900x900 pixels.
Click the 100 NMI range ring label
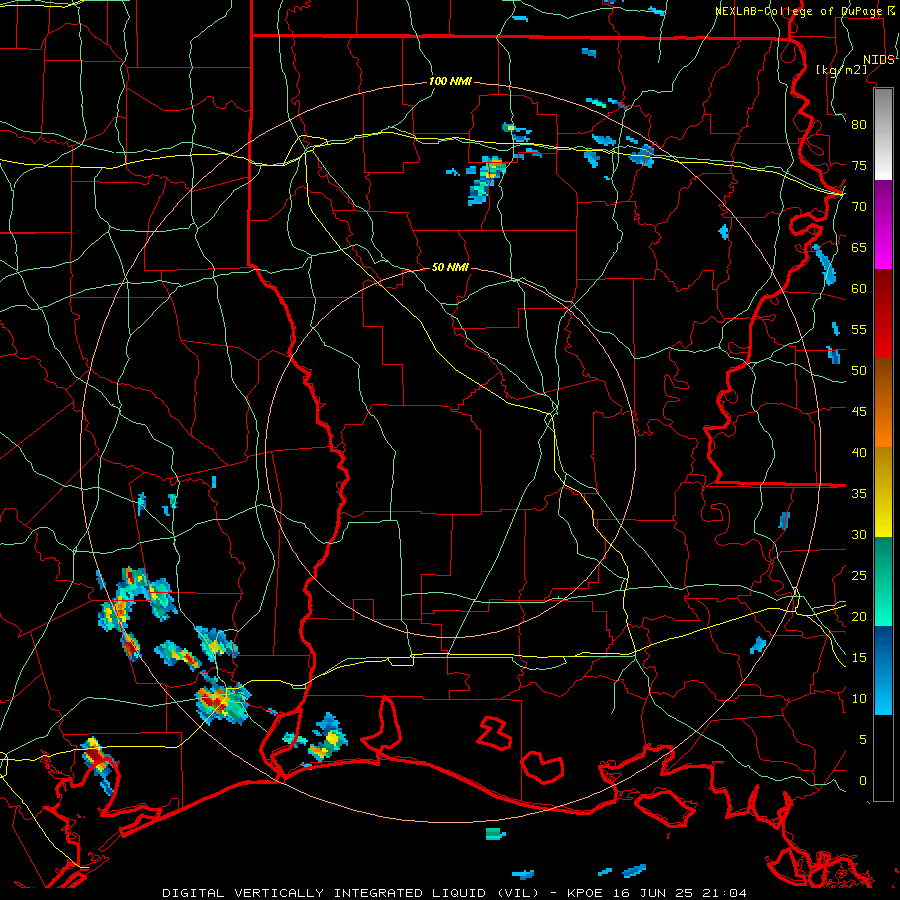tap(450, 81)
